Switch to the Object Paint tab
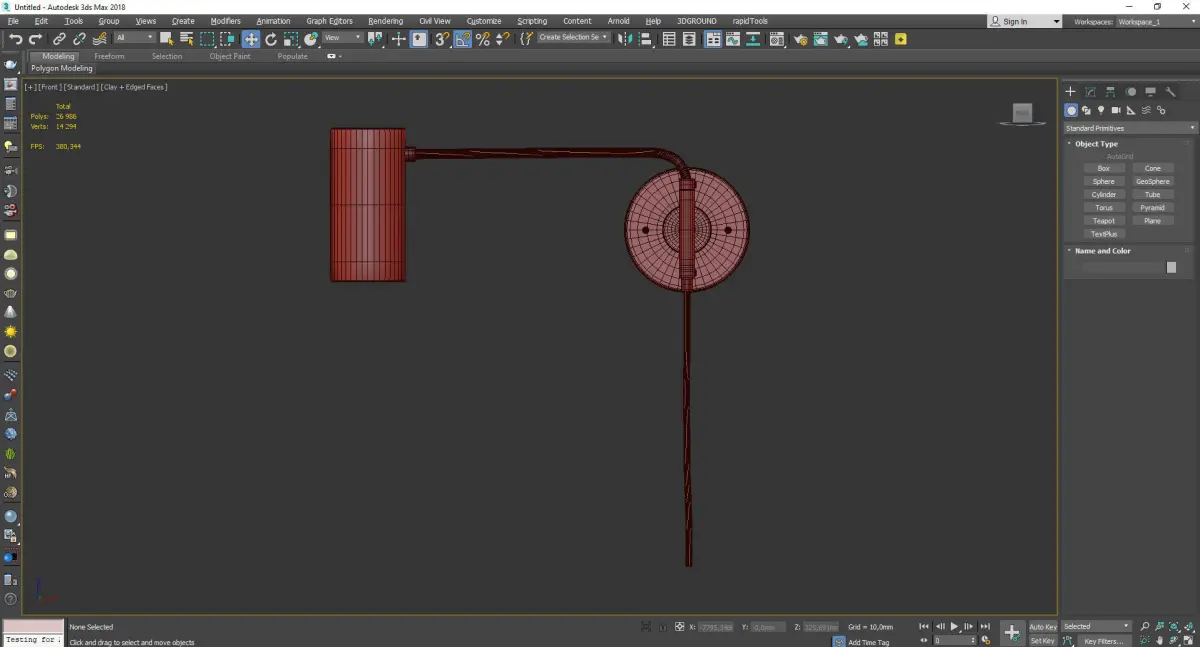1200x647 pixels. (230, 56)
